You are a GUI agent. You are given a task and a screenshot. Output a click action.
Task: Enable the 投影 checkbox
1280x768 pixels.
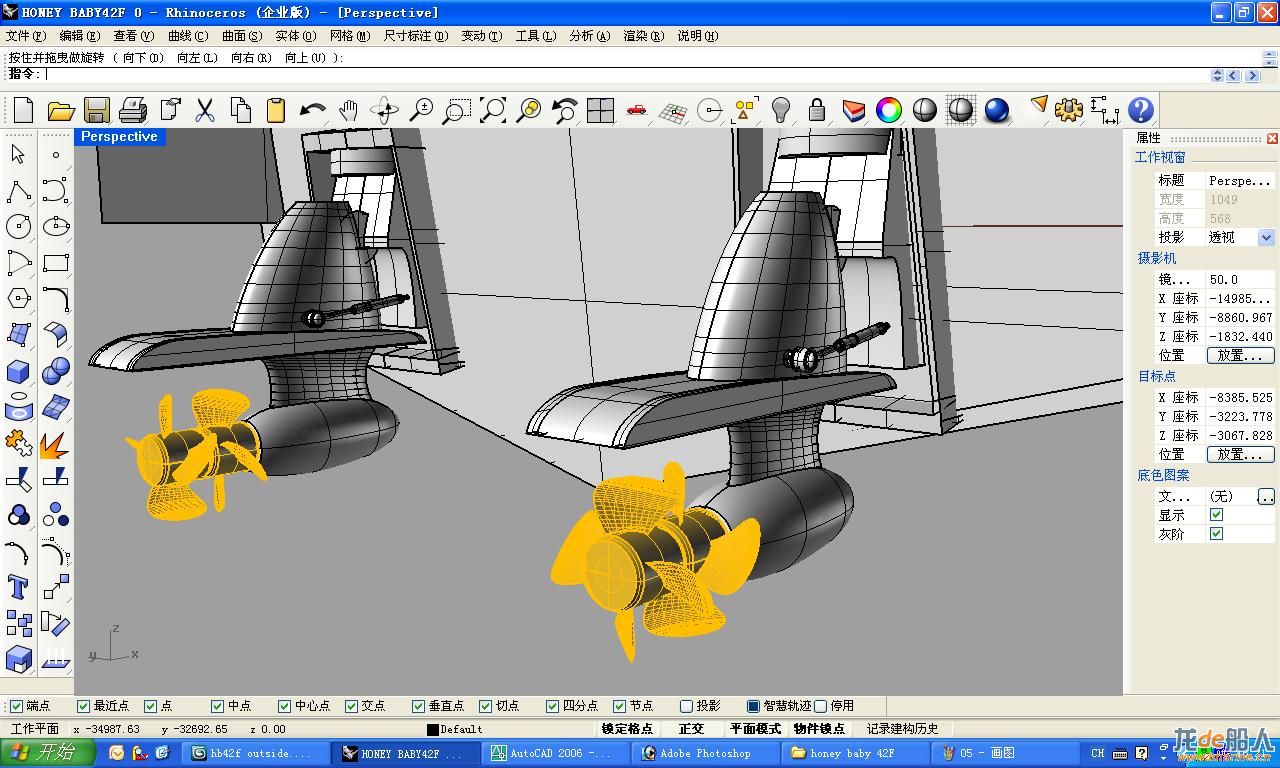pos(686,706)
